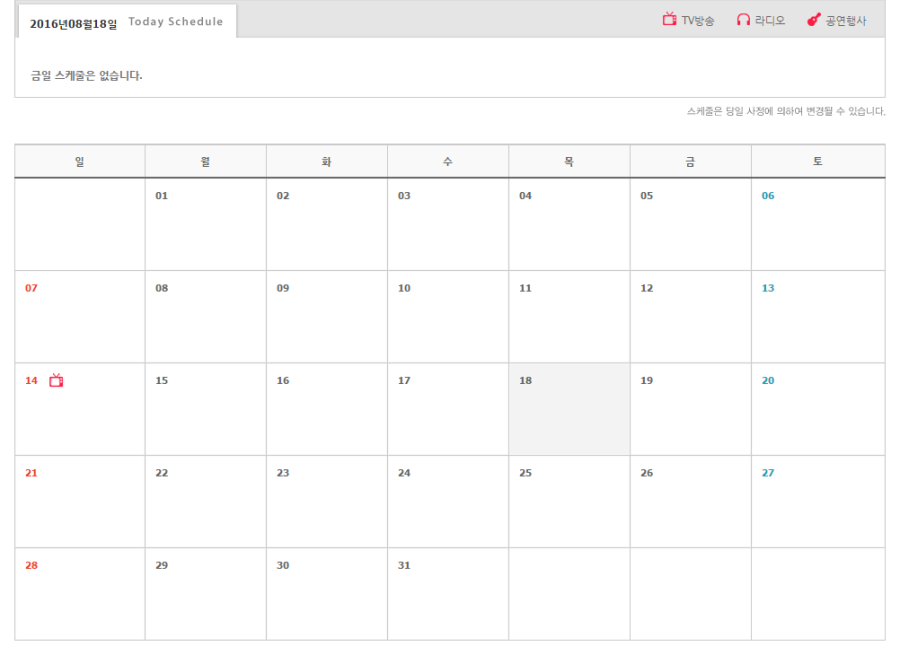Screen dimensions: 900x646
Task: Click the 라디오 headphone icon
Action: click(743, 20)
